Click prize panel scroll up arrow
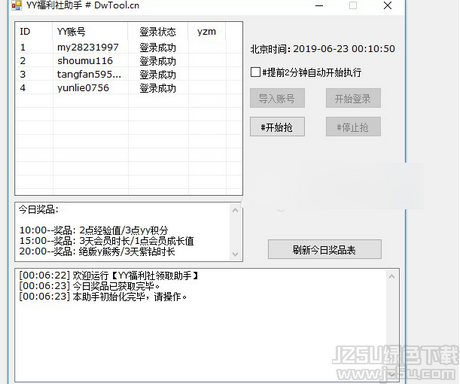The width and height of the screenshot is (460, 384). [x=235, y=210]
